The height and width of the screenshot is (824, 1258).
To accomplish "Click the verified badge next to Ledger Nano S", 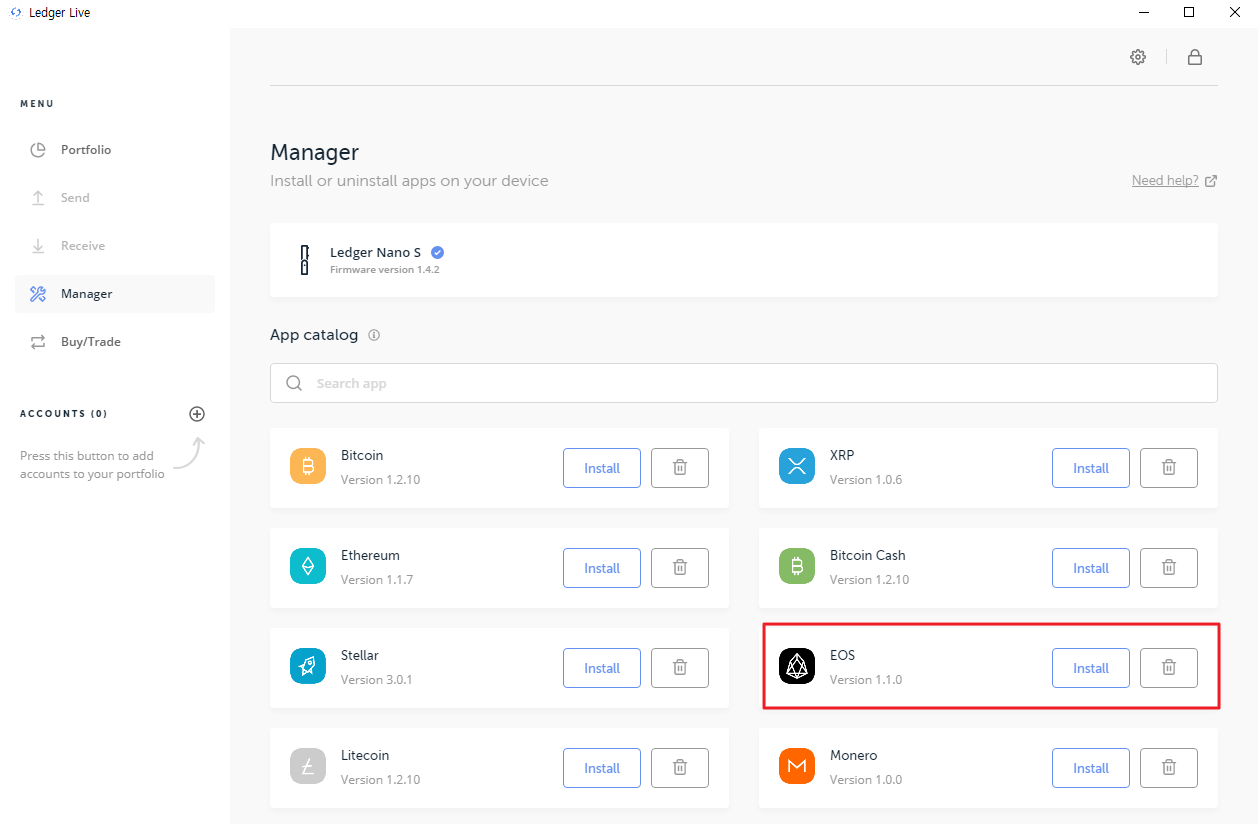I will click(437, 252).
